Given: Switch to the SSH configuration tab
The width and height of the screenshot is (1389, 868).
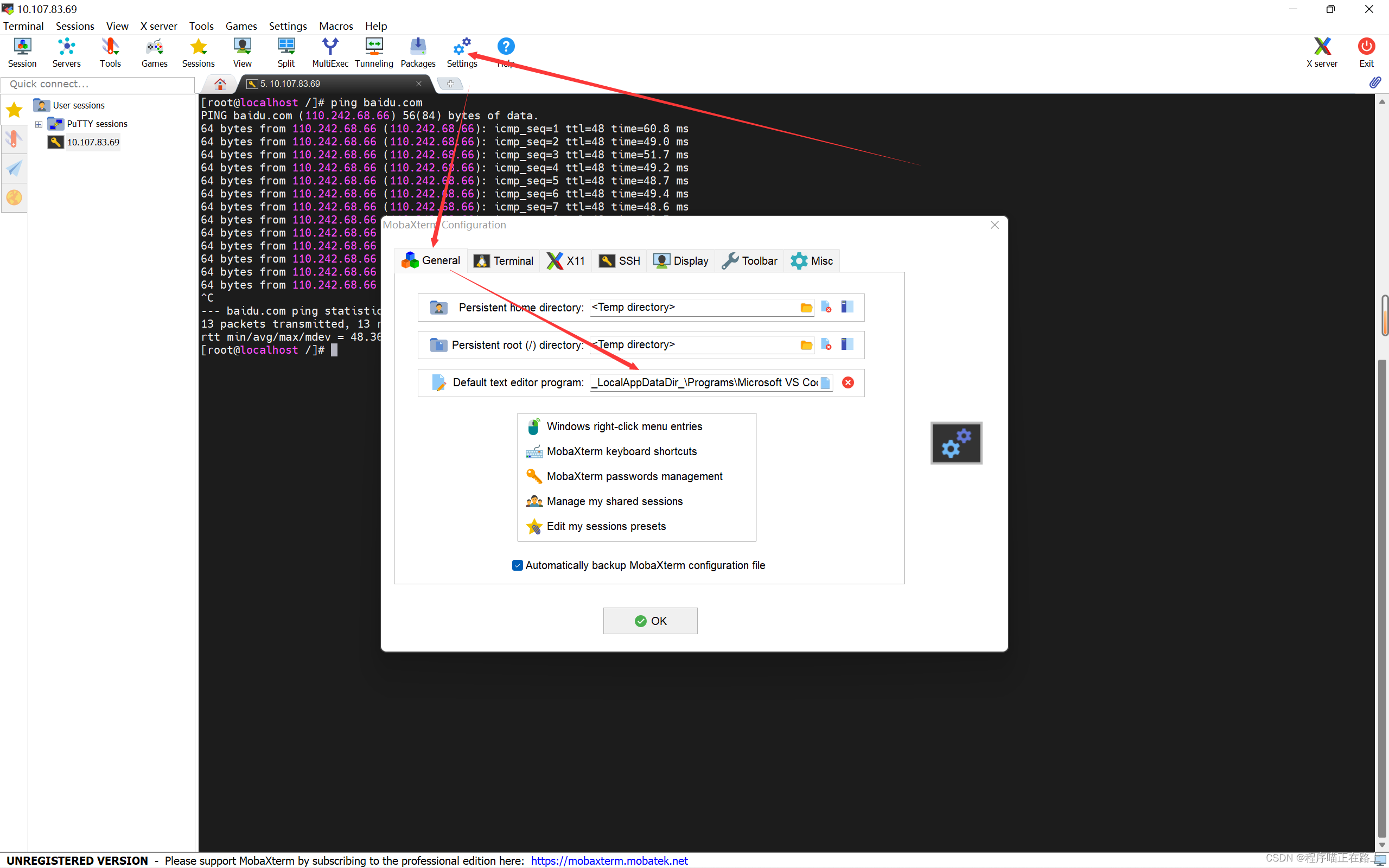Looking at the screenshot, I should pos(619,261).
